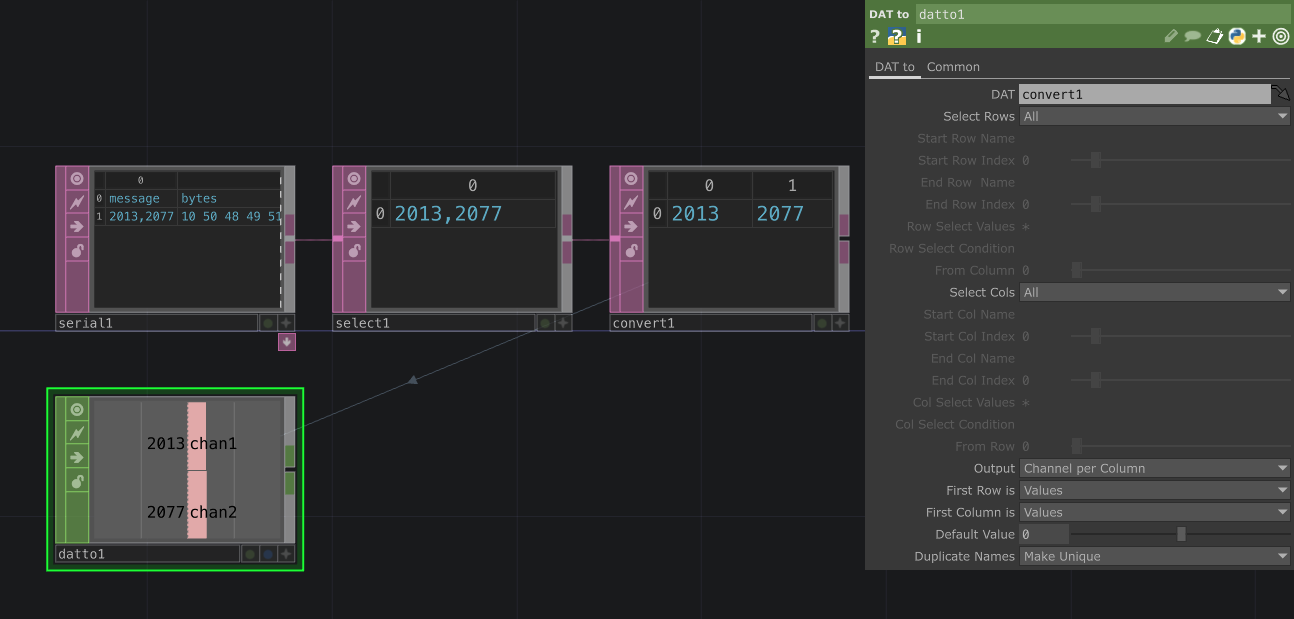This screenshot has width=1294, height=619.
Task: Open the Duplicate Names dropdown
Action: 1155,557
